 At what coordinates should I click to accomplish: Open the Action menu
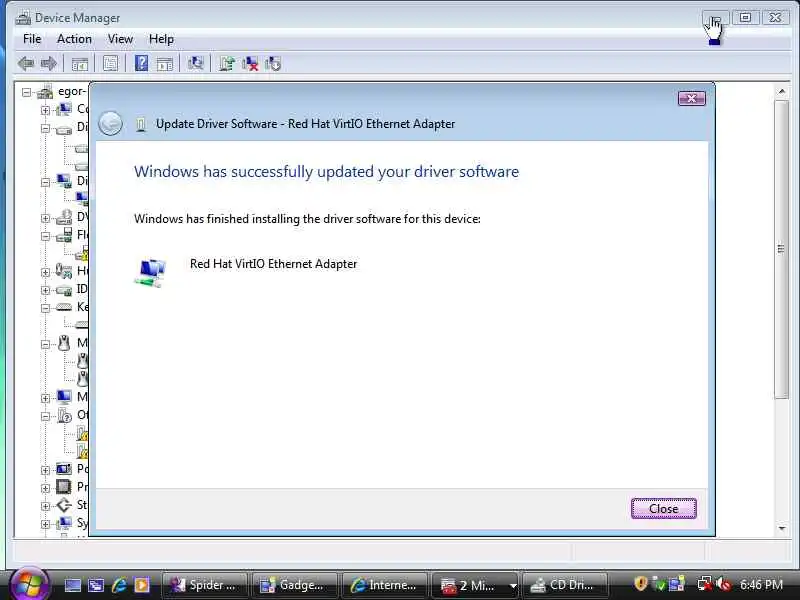tap(74, 39)
